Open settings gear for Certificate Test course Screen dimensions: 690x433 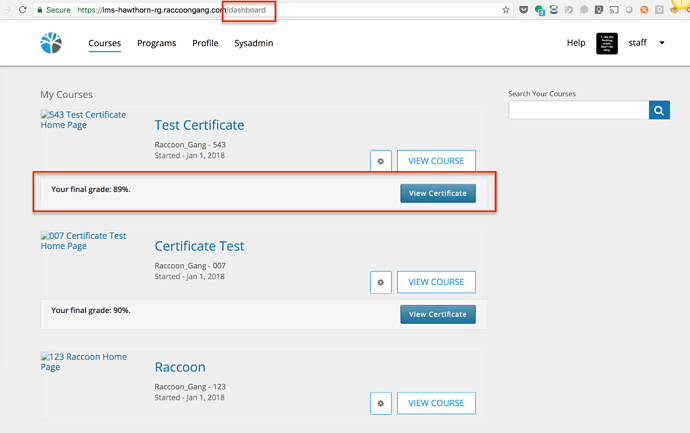tap(380, 282)
